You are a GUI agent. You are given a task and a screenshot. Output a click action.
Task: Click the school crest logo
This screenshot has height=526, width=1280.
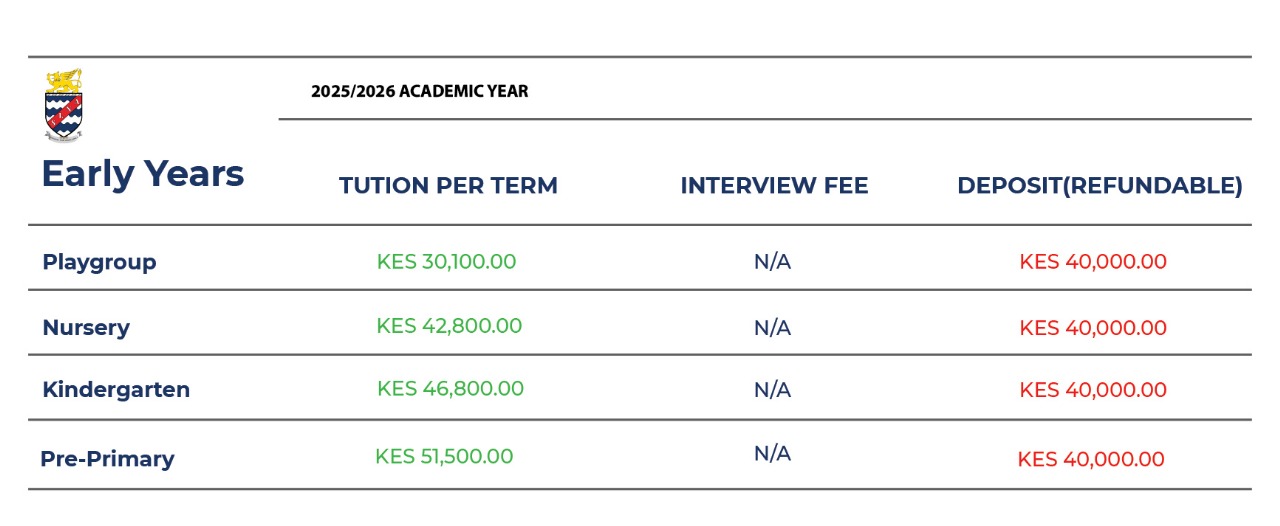click(64, 105)
